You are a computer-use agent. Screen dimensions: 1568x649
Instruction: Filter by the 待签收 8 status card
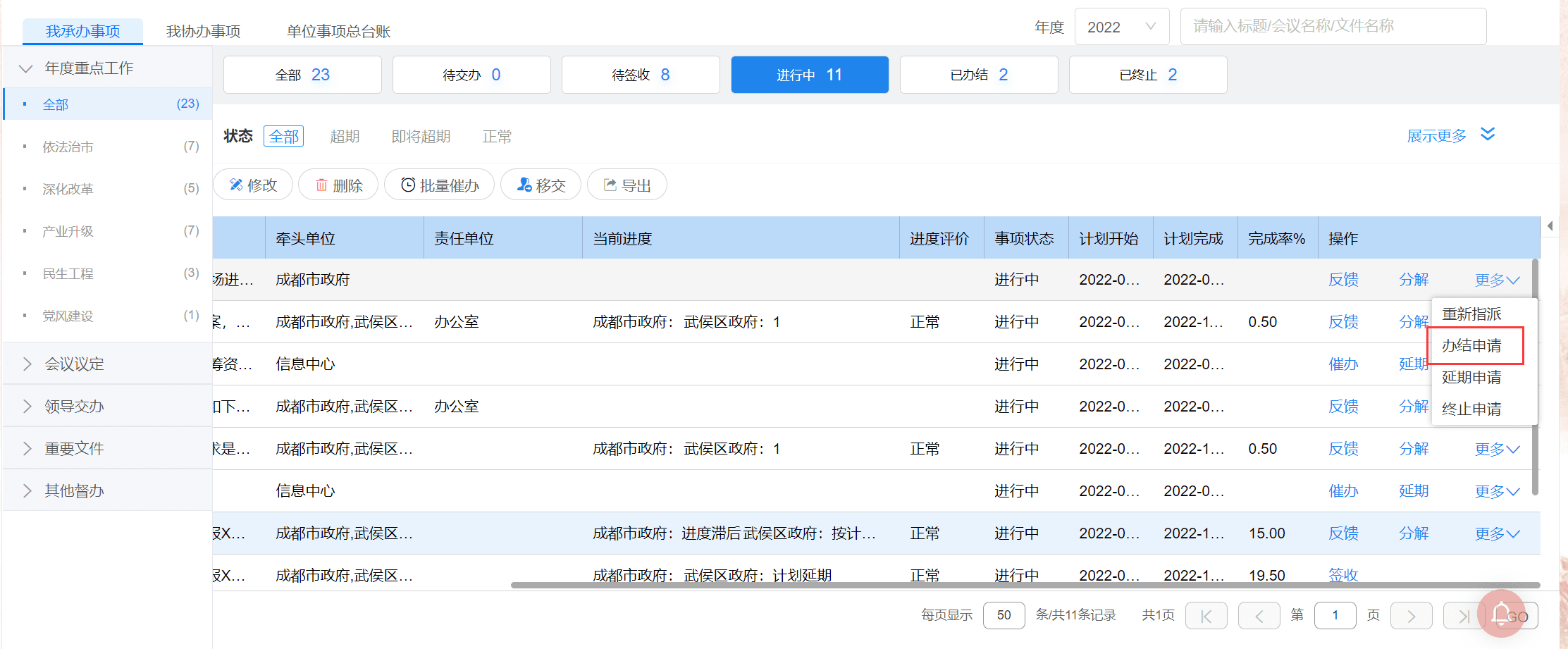click(x=641, y=75)
